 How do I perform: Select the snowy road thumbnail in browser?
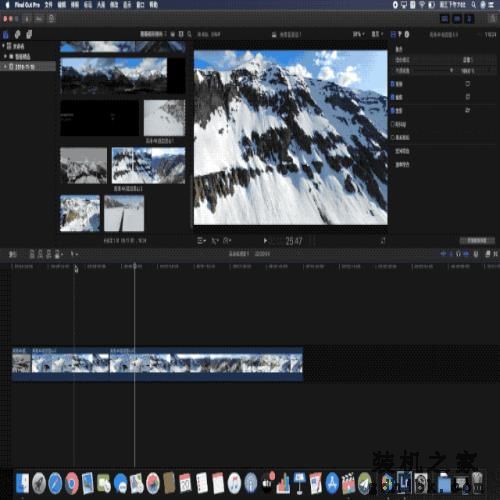tap(124, 213)
